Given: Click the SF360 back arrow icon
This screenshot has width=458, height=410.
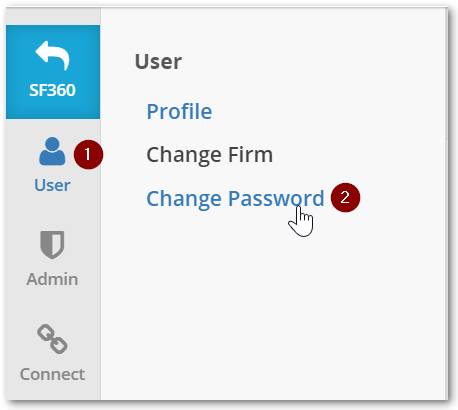Looking at the screenshot, I should 52,55.
